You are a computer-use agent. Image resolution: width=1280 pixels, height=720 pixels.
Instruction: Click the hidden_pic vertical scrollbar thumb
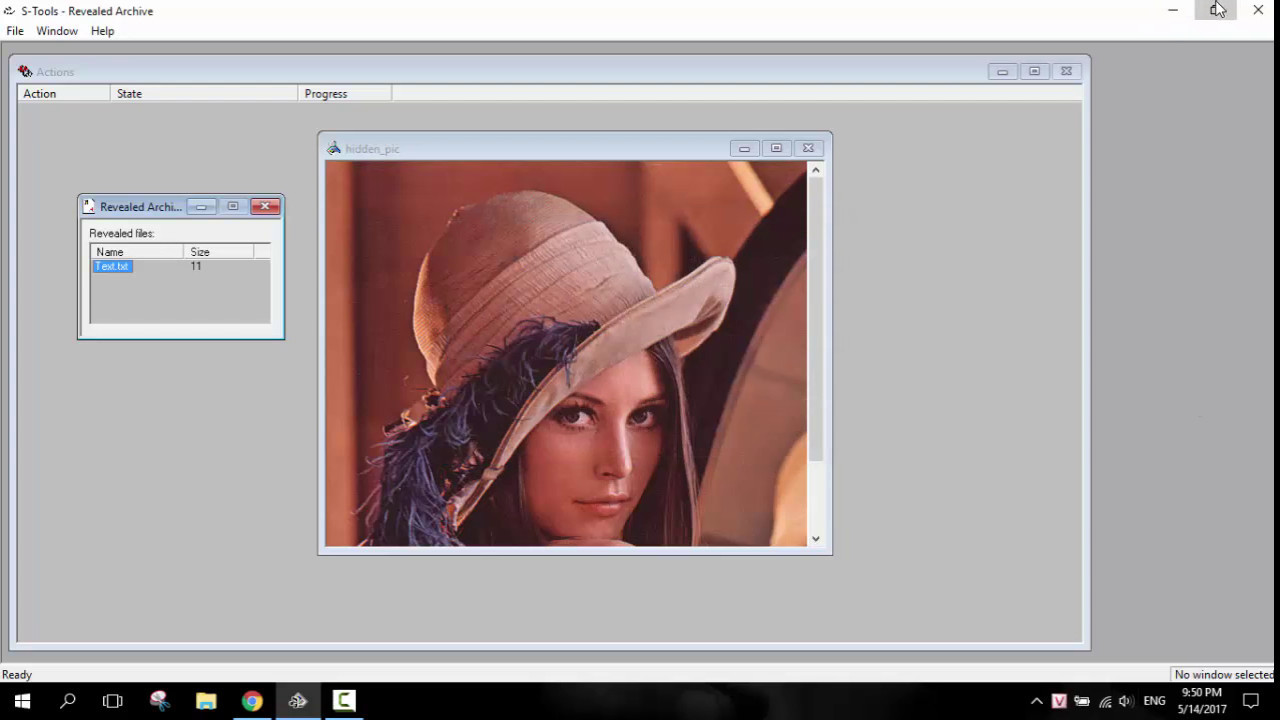(816, 320)
